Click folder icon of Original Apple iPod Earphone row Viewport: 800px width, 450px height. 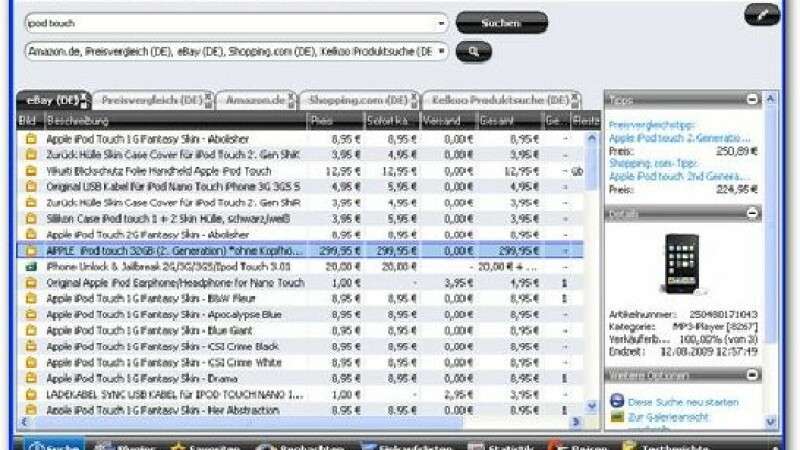point(31,282)
